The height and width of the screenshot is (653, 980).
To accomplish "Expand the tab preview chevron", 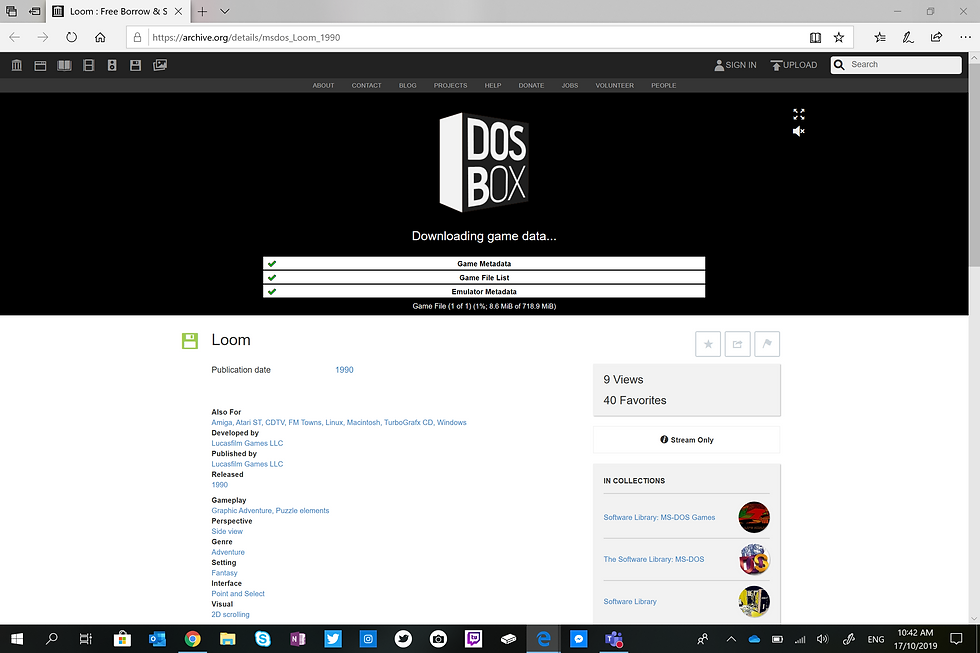I will (x=225, y=11).
